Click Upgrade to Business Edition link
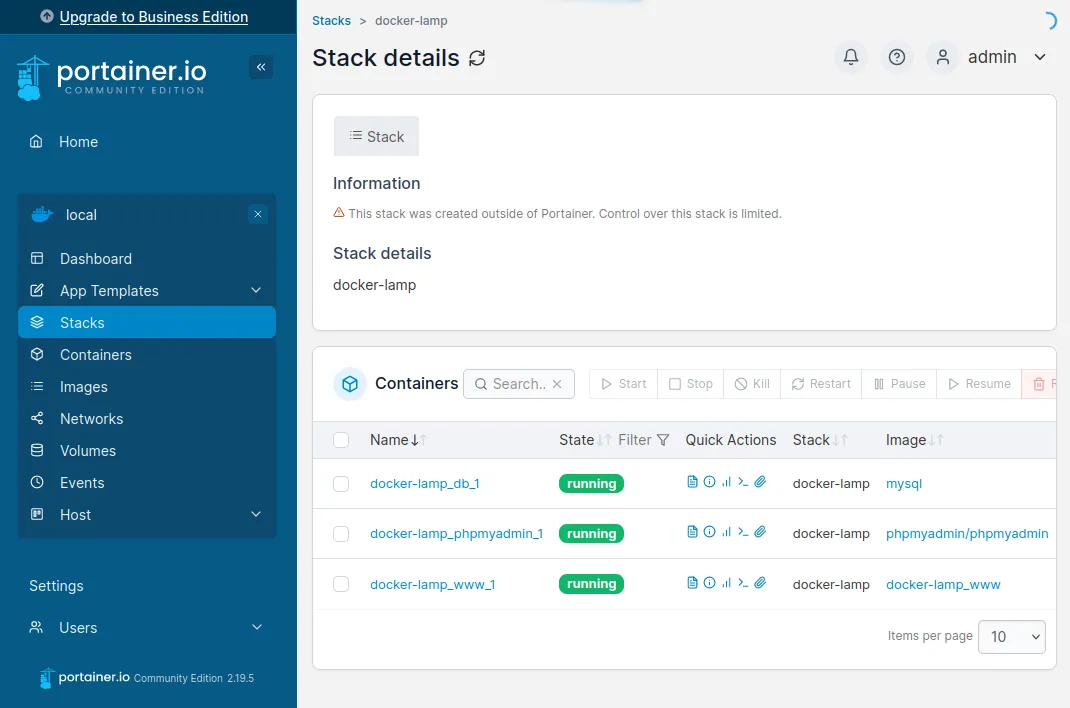This screenshot has height=708, width=1070. click(x=153, y=17)
